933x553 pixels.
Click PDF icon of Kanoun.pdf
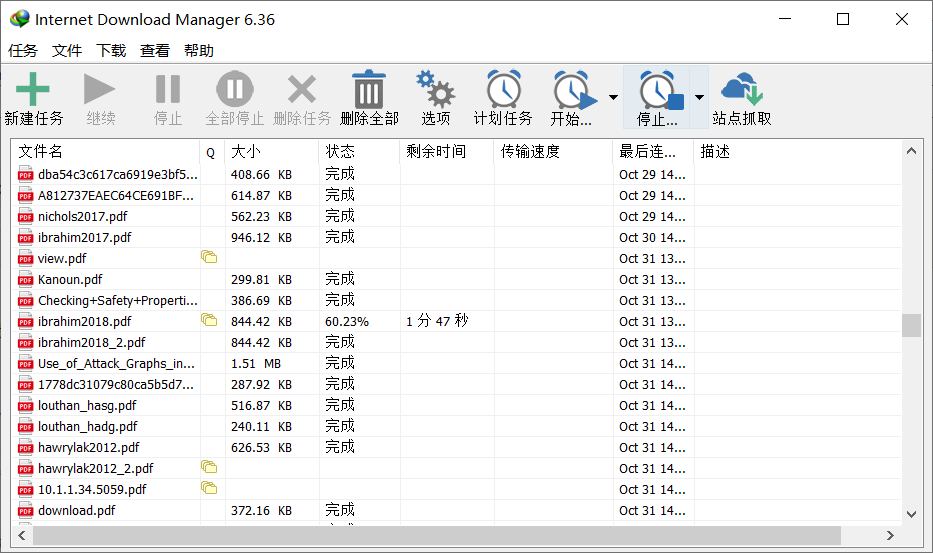pos(25,280)
